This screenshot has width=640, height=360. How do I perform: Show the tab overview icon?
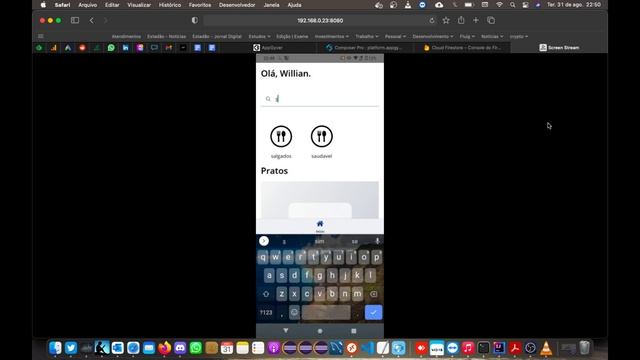[491, 20]
